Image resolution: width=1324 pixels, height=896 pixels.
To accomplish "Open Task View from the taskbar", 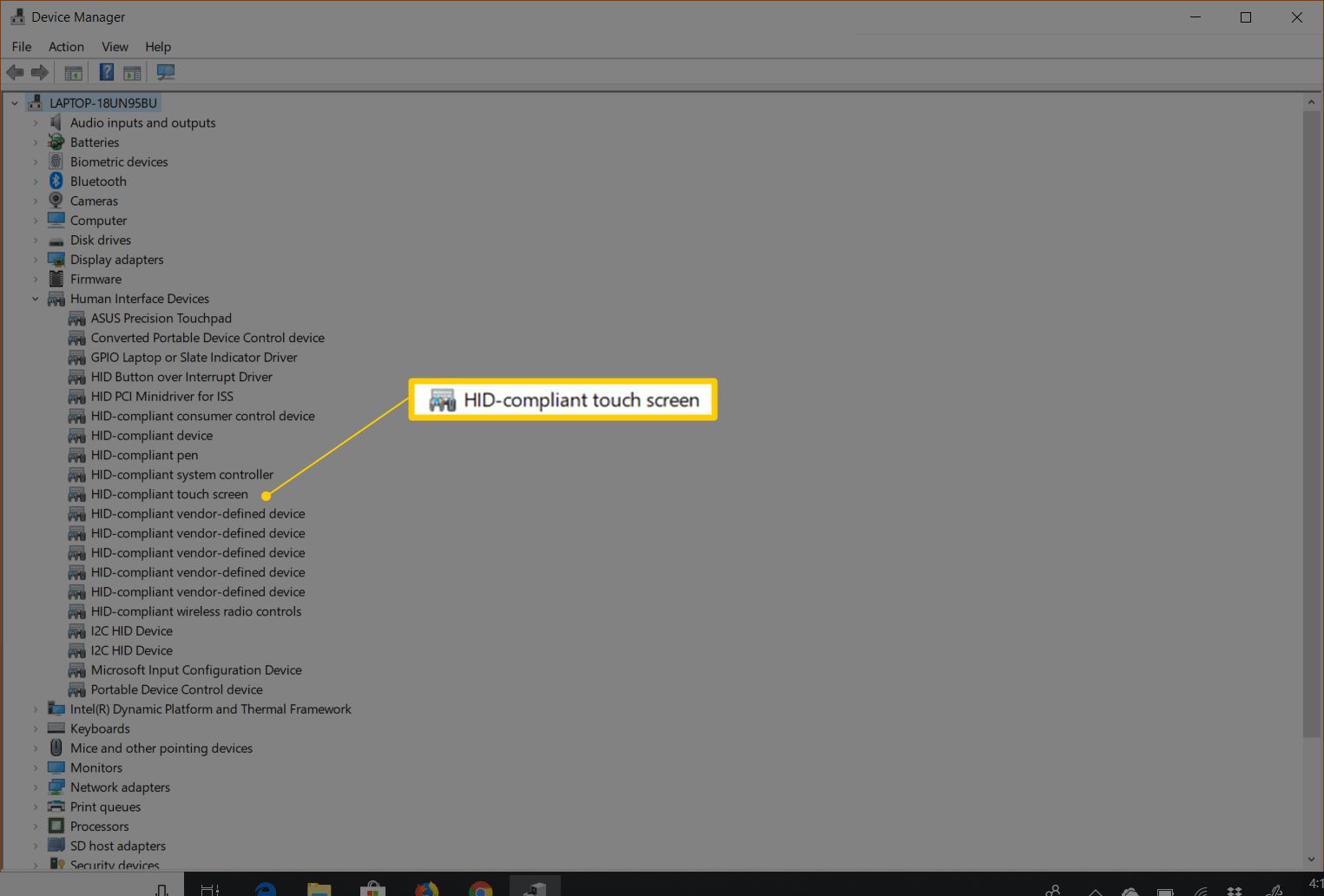I will pos(210,888).
